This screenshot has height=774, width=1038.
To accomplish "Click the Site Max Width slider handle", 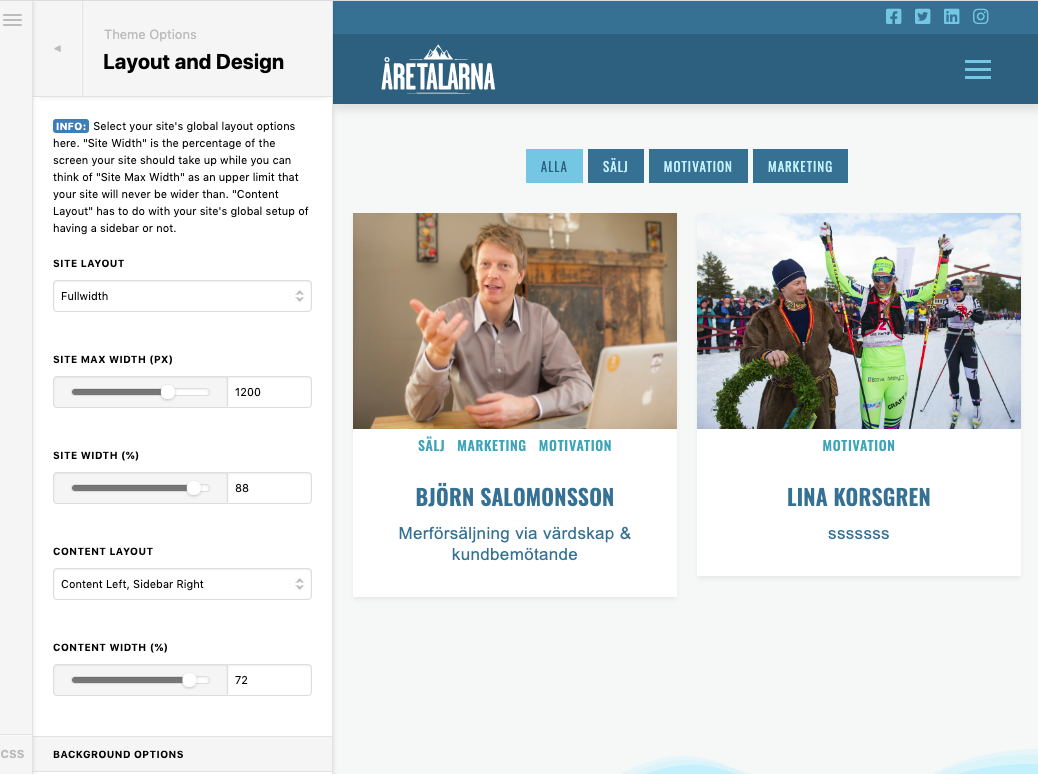I will 168,392.
